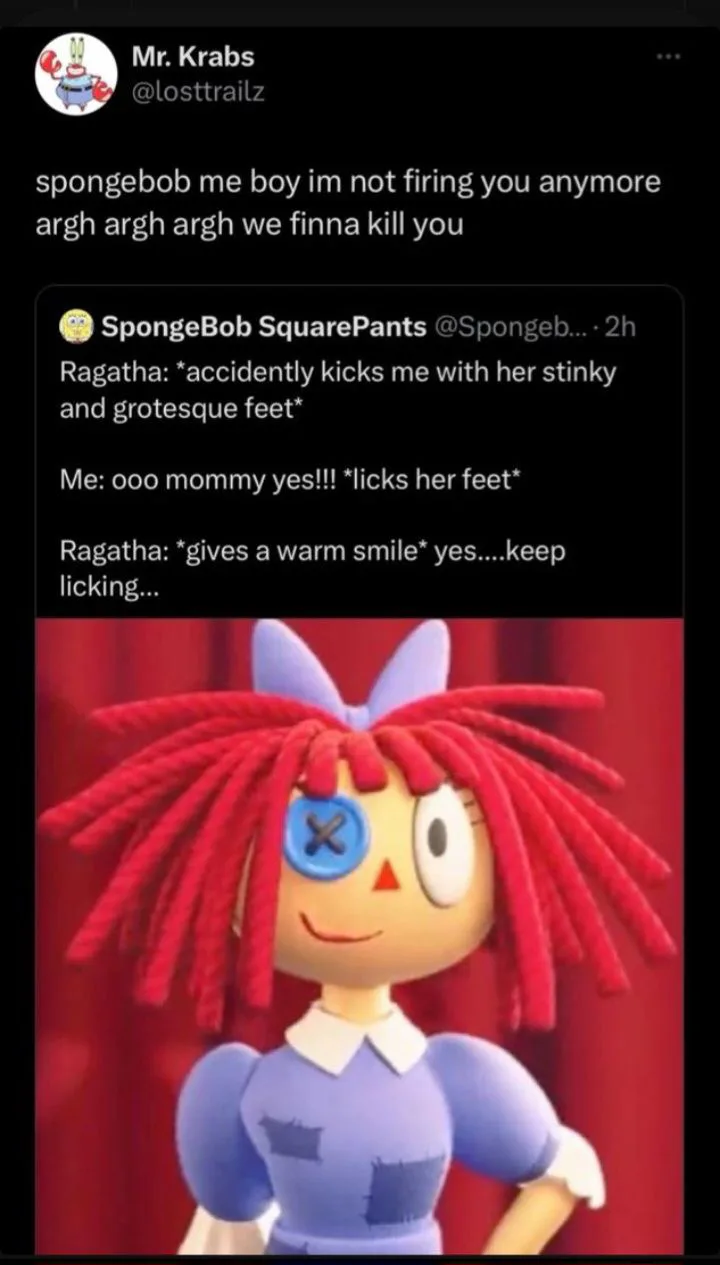Click Ragatha's orange triangle nose
Image resolution: width=720 pixels, height=1265 pixels.
pos(386,877)
